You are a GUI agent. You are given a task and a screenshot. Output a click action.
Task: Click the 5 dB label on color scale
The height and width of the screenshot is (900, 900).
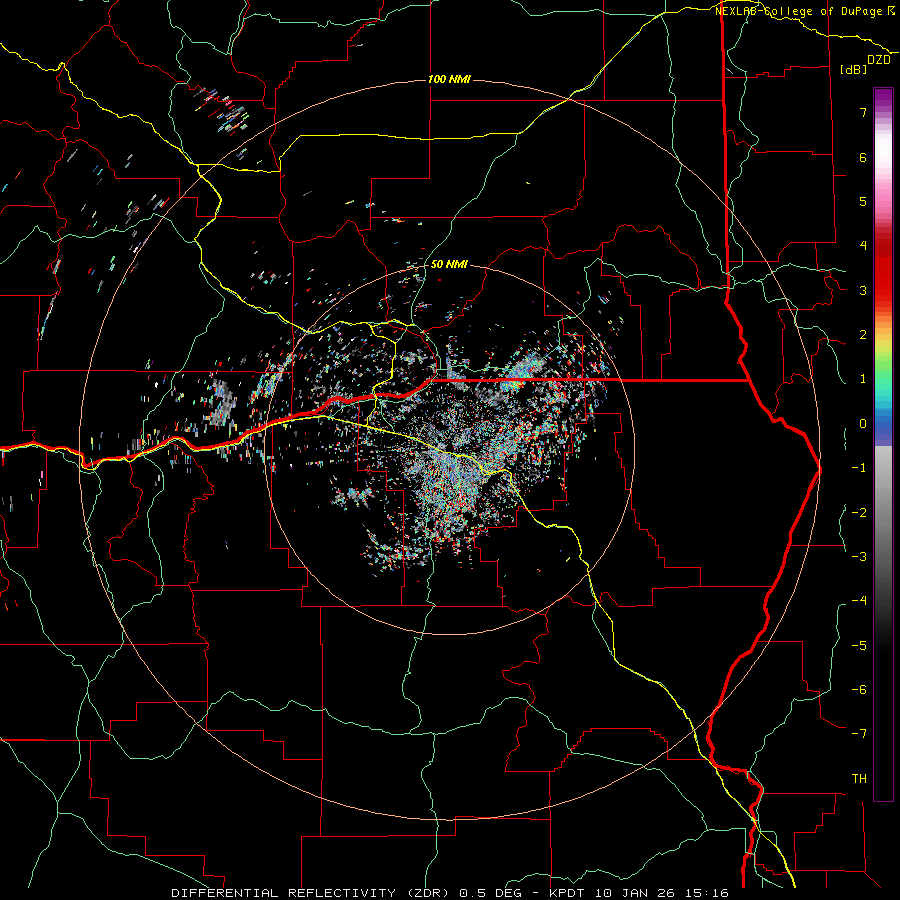(863, 201)
